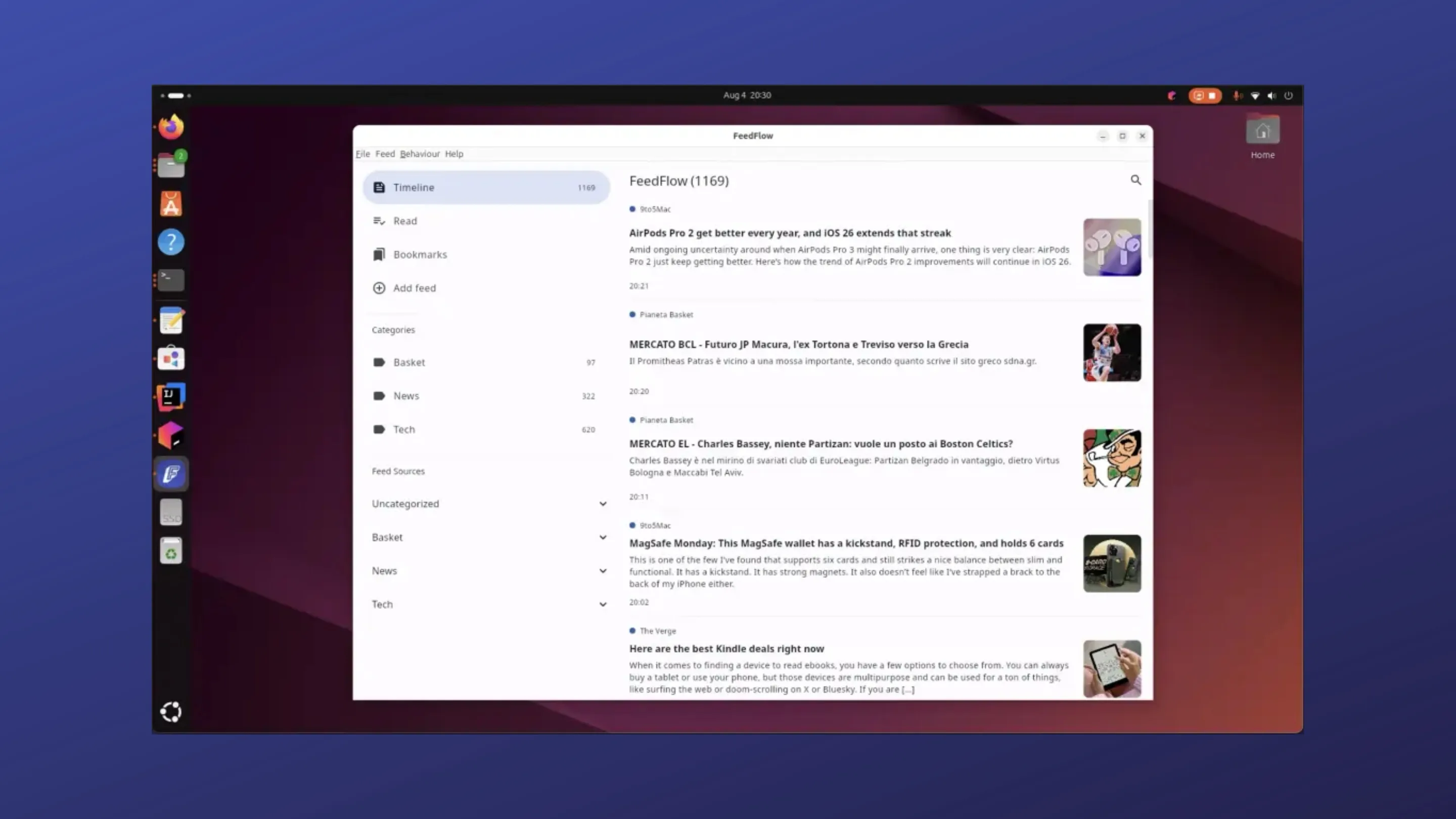This screenshot has height=819, width=1456.
Task: Open the MERCATO BCL Macura article
Action: (x=799, y=344)
